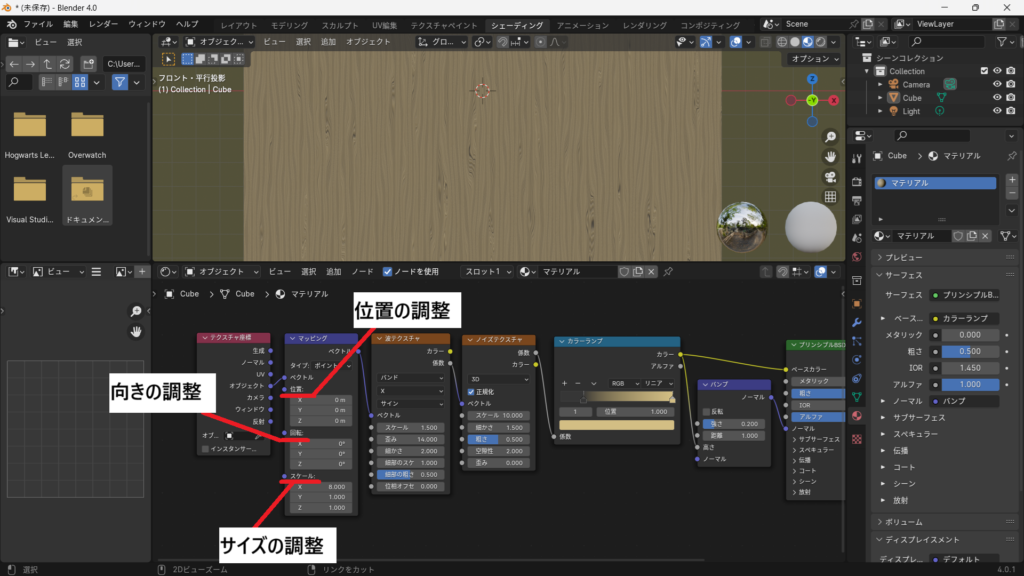Viewport: 1024px width, 576px height.
Task: Toggle file browser filter funnel icon
Action: click(120, 82)
